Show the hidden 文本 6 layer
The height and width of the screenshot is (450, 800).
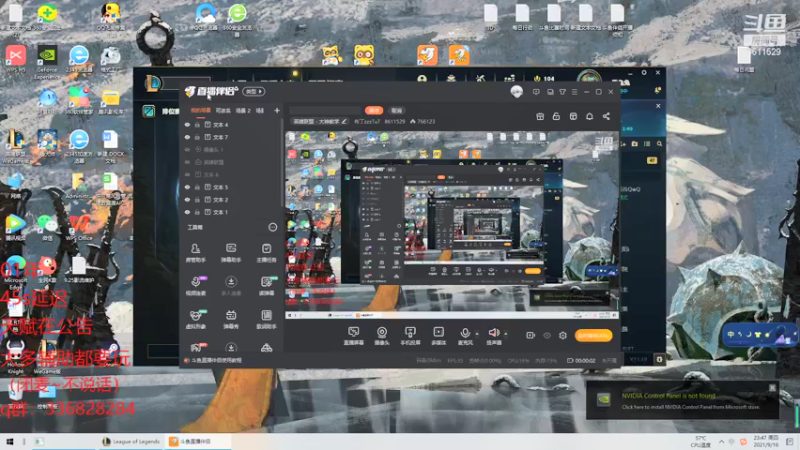(x=187, y=174)
